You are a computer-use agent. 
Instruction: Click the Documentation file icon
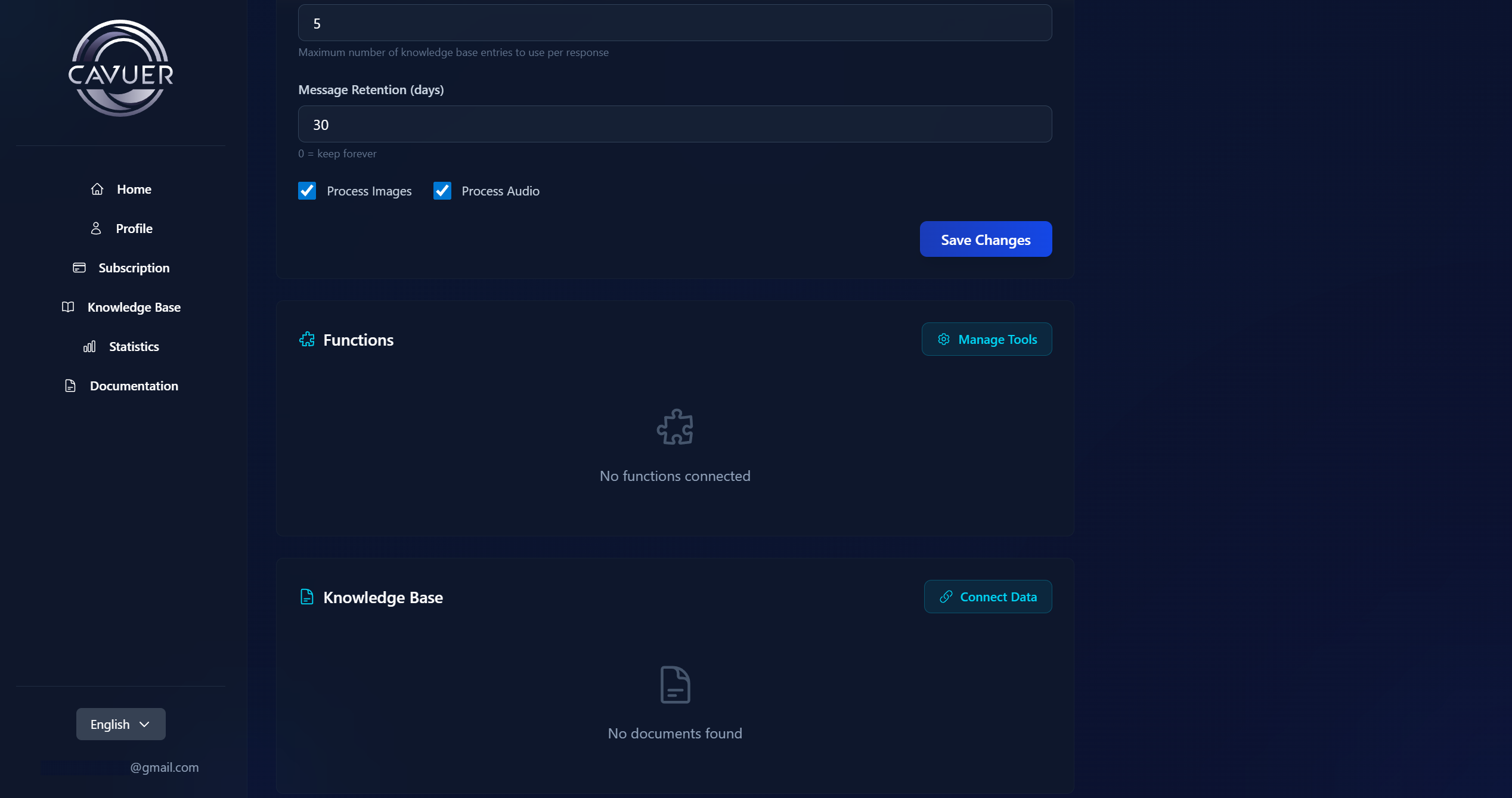pyautogui.click(x=70, y=386)
